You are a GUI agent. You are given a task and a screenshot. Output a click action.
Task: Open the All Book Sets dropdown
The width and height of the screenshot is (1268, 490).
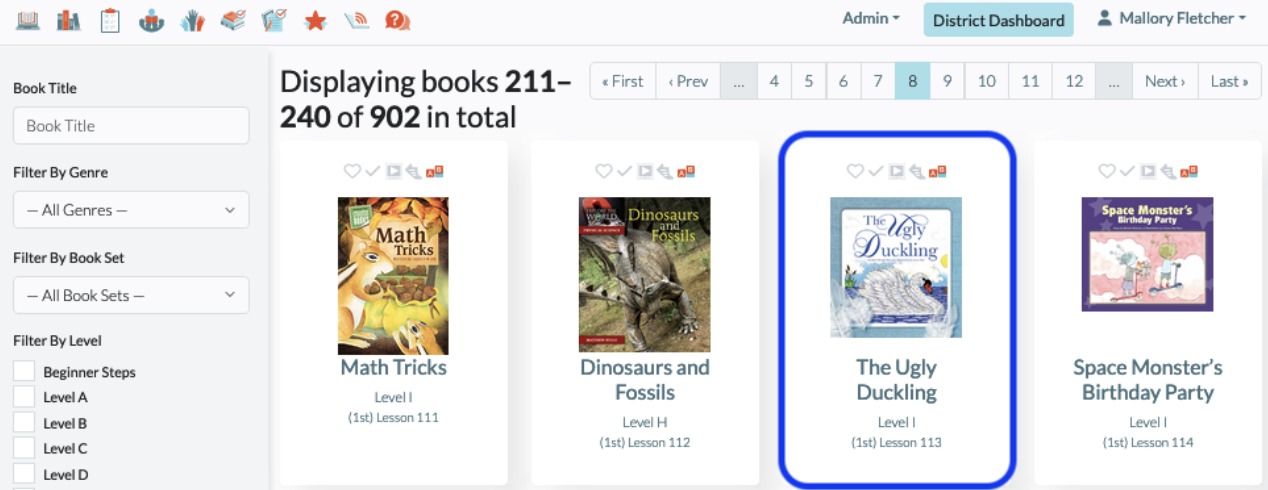[x=131, y=295]
